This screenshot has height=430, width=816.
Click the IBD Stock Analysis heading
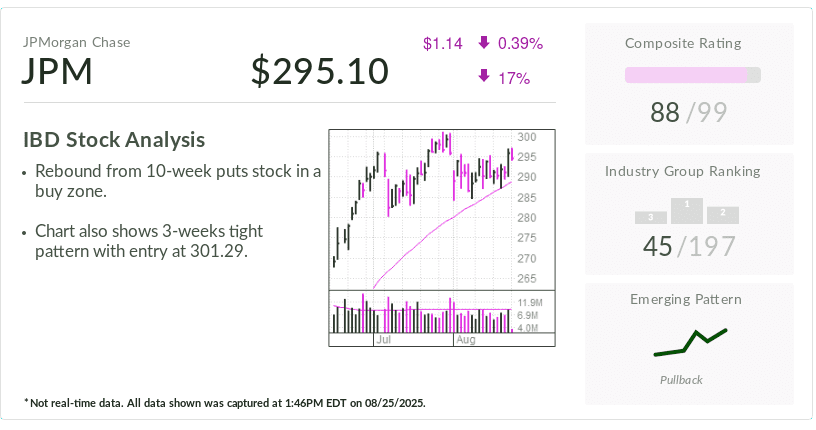pyautogui.click(x=114, y=140)
